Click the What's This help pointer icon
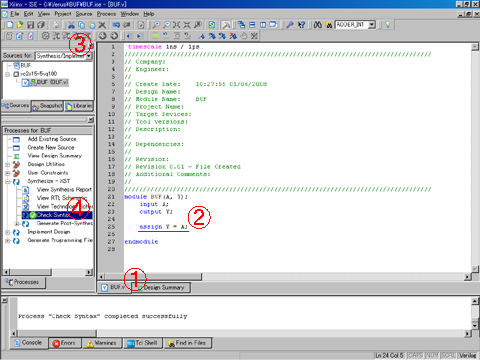 tap(301, 25)
